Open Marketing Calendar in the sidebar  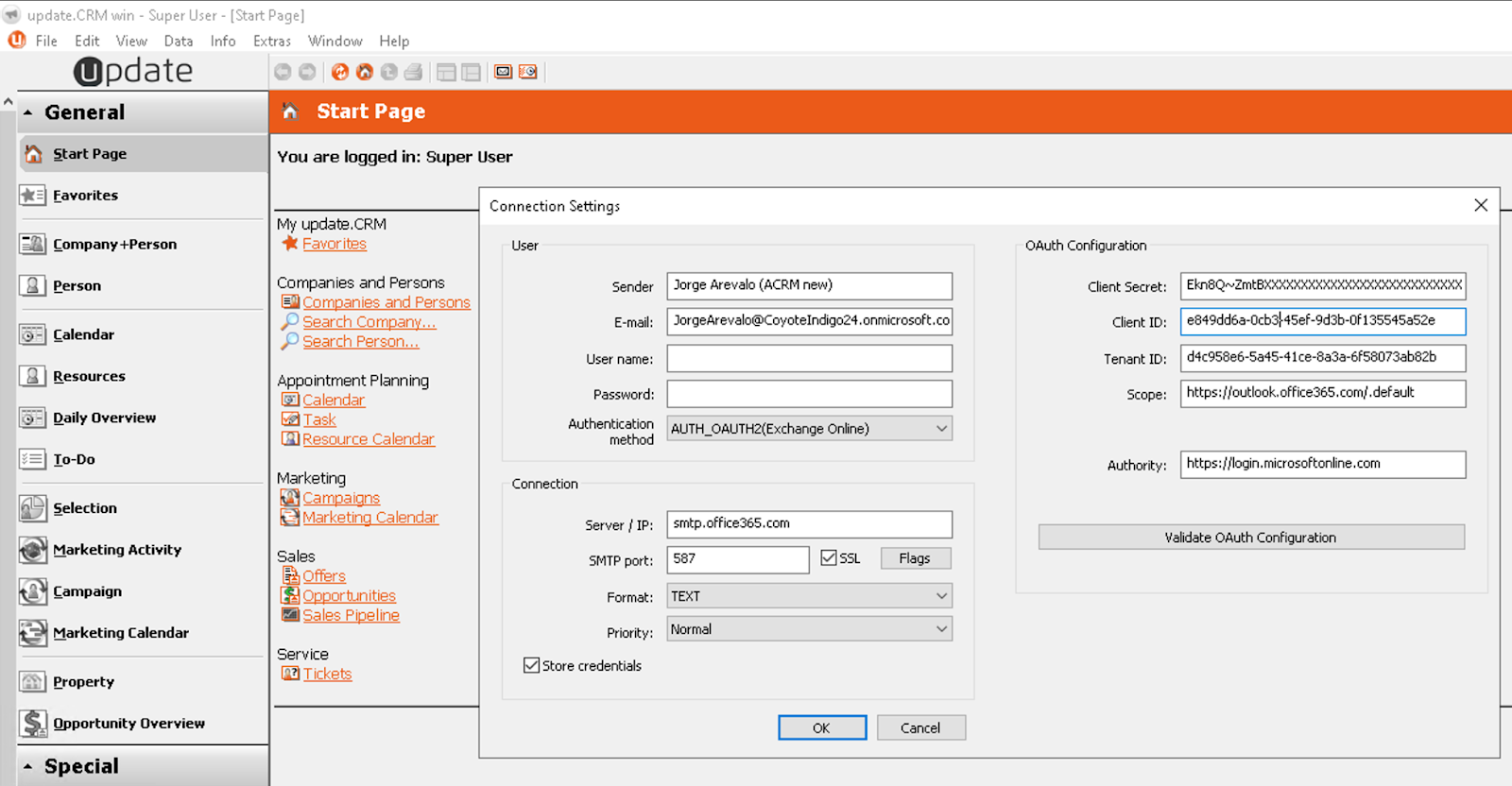pos(142,633)
